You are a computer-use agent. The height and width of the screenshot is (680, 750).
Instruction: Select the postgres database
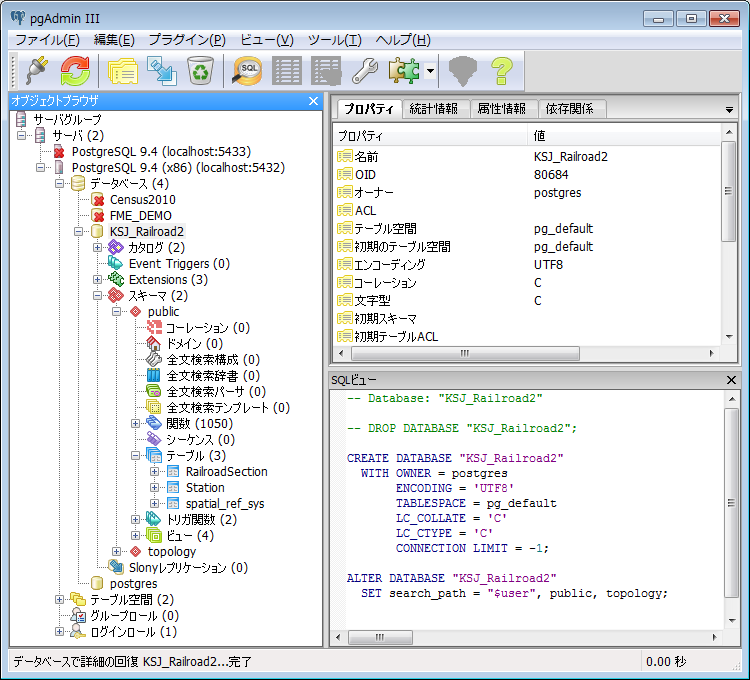(133, 584)
